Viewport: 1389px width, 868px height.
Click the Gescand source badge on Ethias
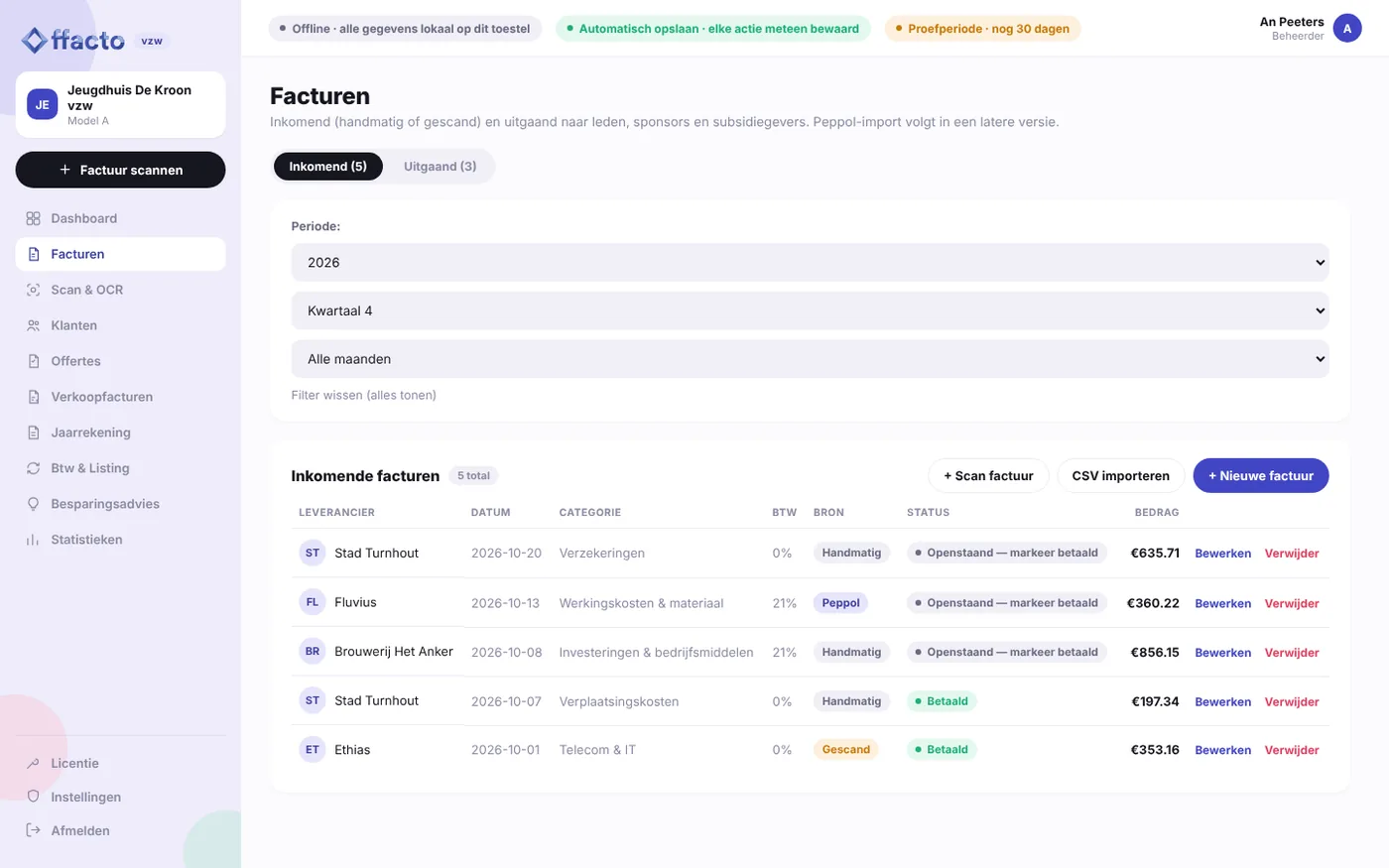tap(846, 750)
